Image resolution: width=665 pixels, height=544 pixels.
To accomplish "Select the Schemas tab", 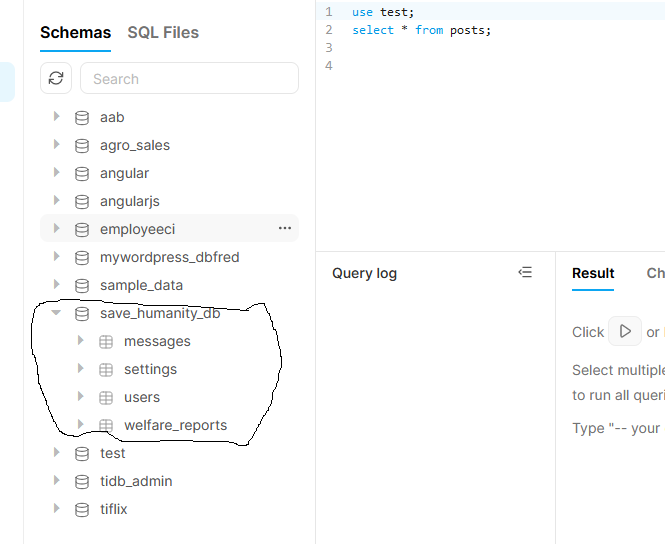I will pyautogui.click(x=75, y=33).
